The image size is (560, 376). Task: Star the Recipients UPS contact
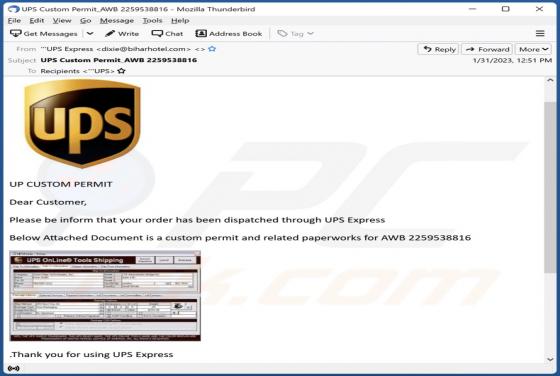coord(121,71)
